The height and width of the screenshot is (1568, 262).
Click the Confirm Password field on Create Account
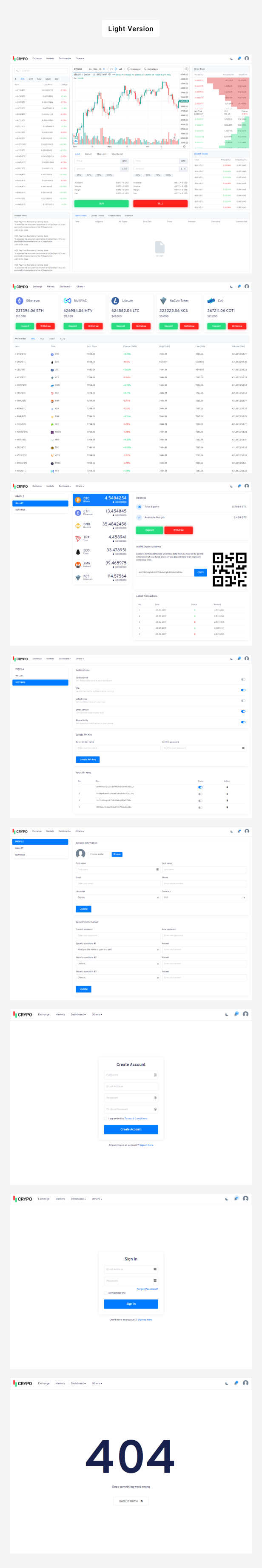[x=131, y=1109]
